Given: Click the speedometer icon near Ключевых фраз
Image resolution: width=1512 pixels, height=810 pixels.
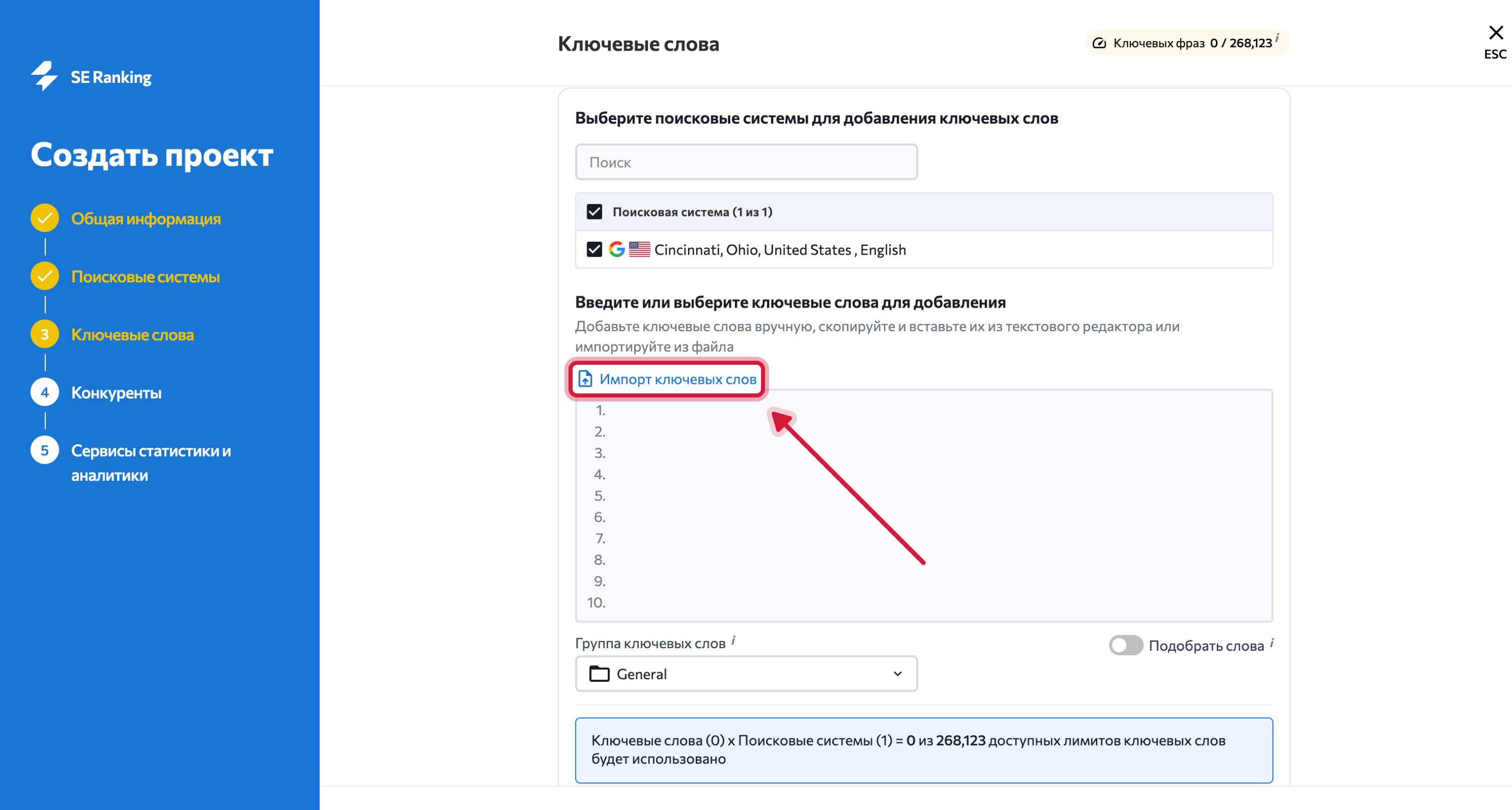Looking at the screenshot, I should 1099,43.
